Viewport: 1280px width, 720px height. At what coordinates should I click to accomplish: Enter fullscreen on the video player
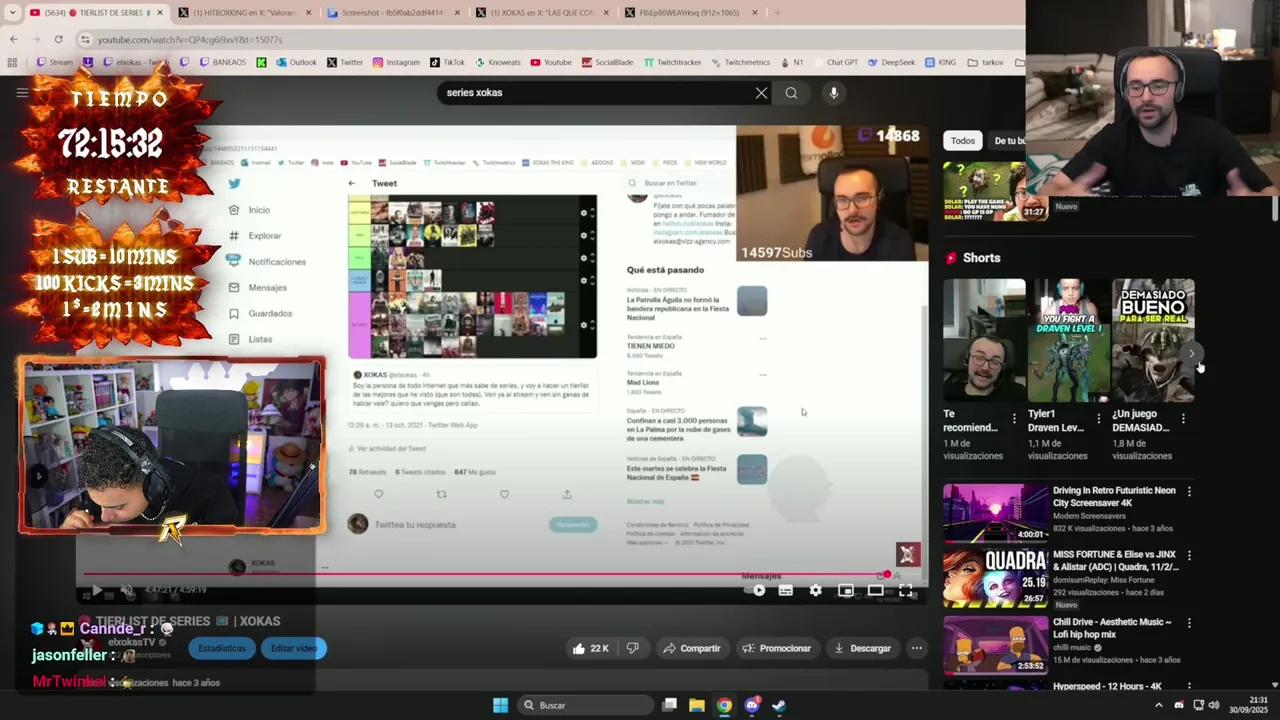pyautogui.click(x=906, y=591)
